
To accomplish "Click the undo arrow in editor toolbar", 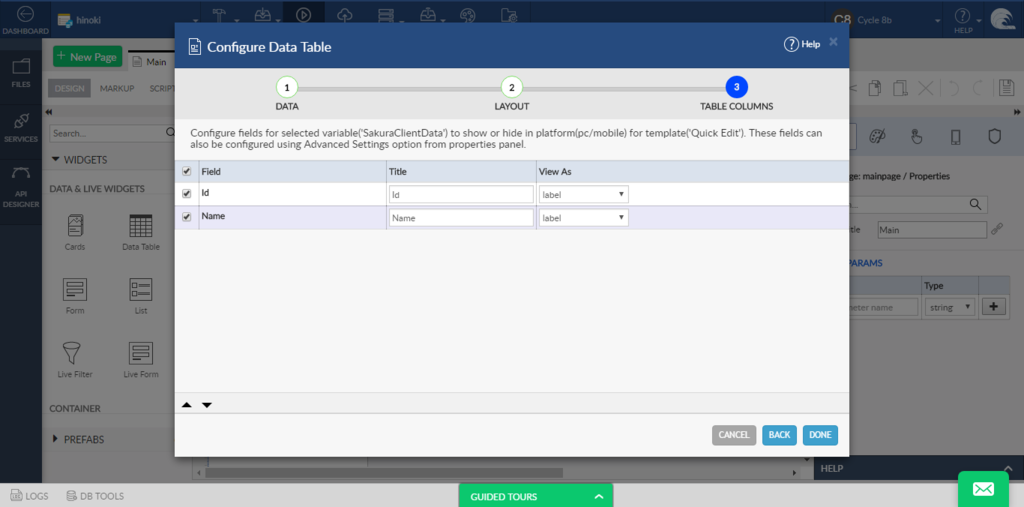I will [953, 88].
